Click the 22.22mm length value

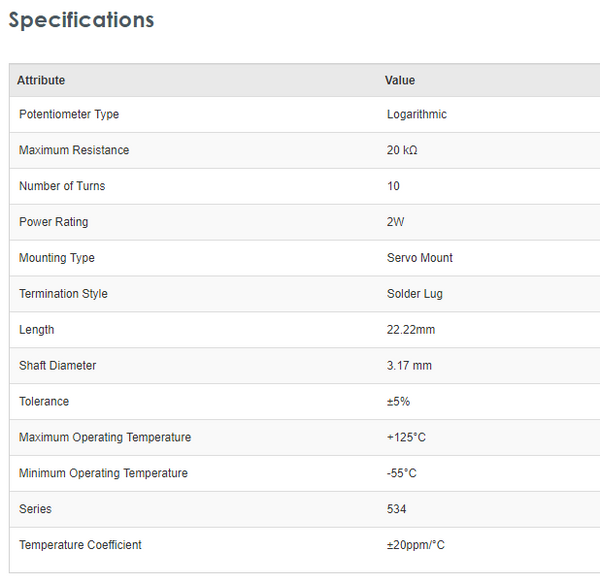[411, 330]
